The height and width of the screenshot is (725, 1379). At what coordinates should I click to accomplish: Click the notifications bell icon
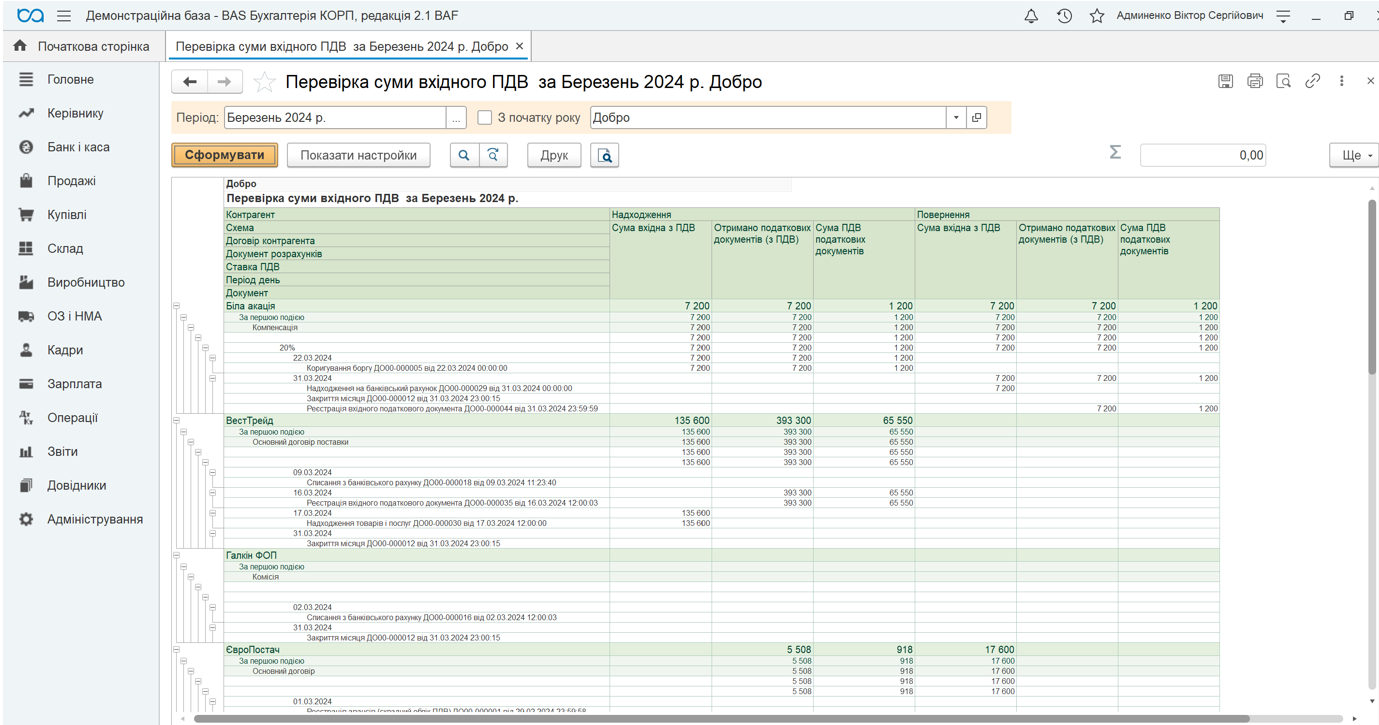click(x=1031, y=16)
